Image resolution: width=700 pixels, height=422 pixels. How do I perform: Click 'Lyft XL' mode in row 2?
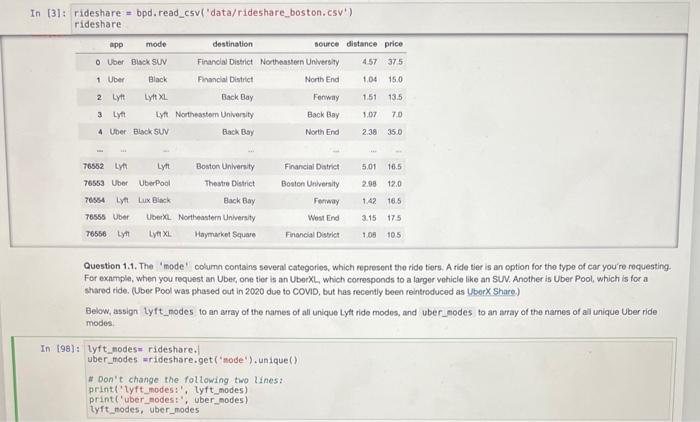pyautogui.click(x=156, y=97)
